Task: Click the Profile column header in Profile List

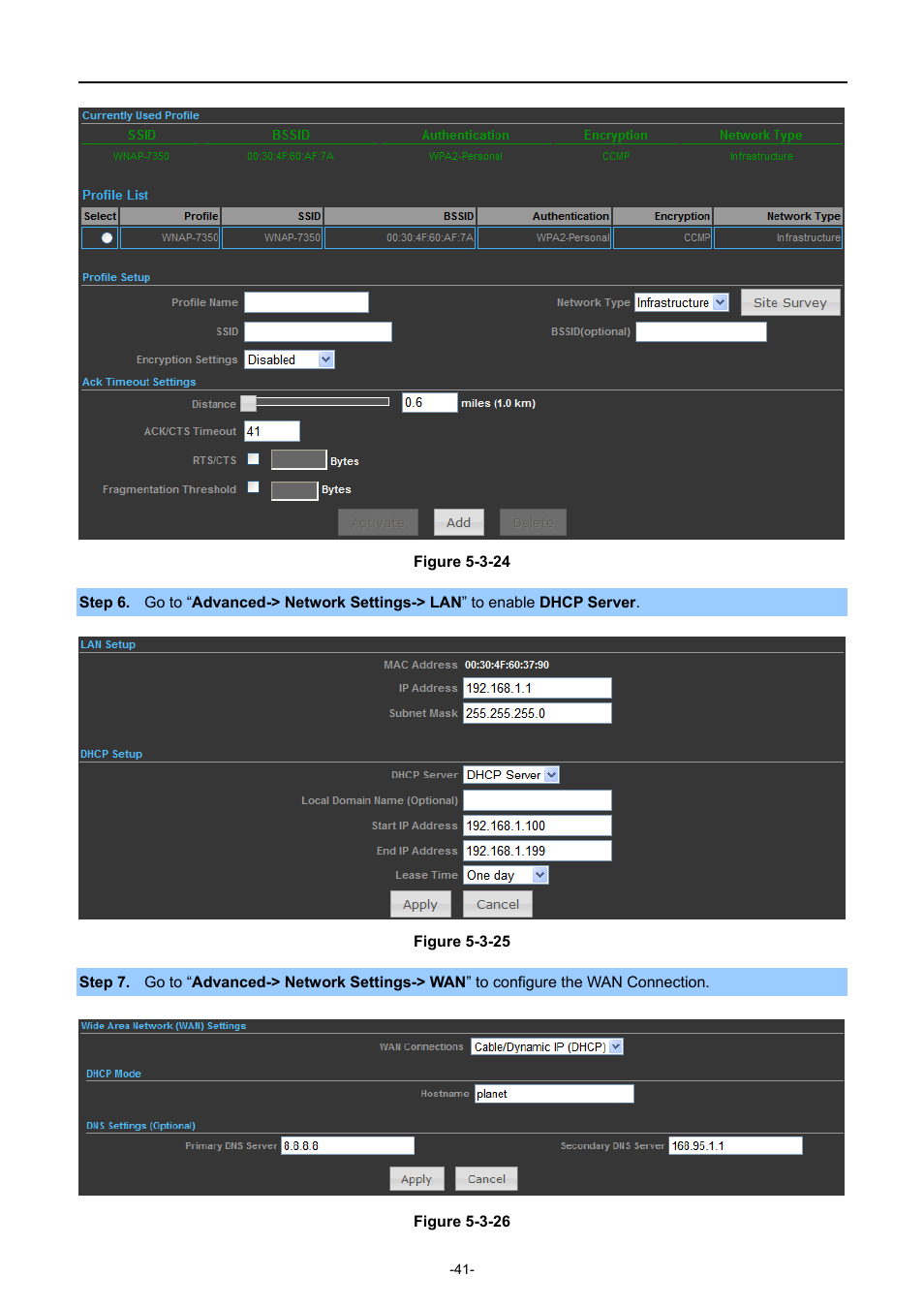Action: (170, 216)
